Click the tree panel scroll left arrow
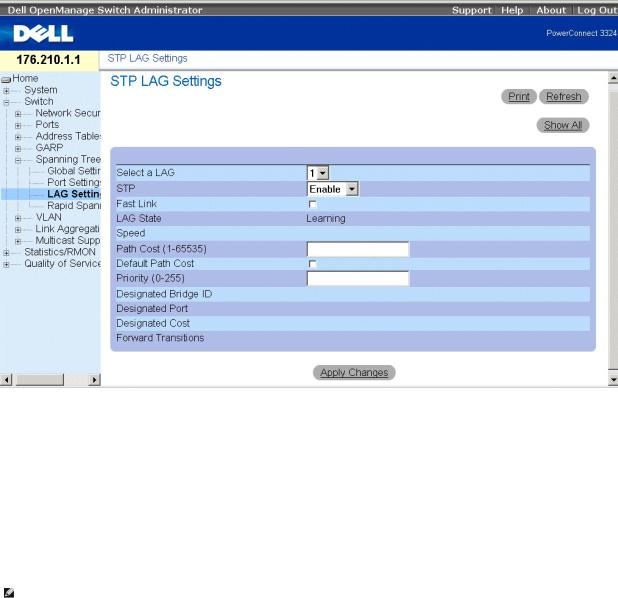The height and width of the screenshot is (598, 618). click(x=6, y=380)
